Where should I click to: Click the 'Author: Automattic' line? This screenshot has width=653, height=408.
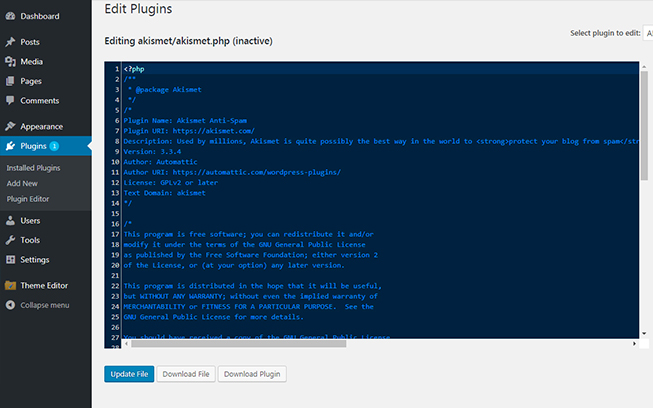[160, 162]
